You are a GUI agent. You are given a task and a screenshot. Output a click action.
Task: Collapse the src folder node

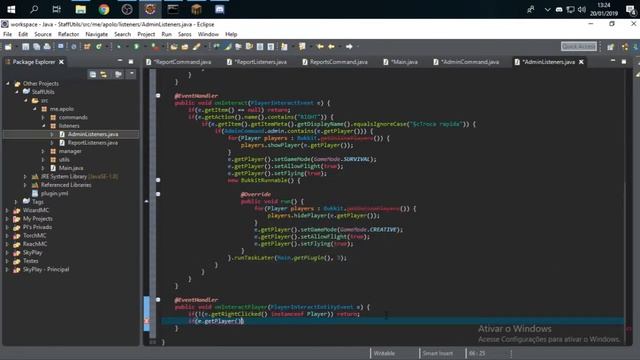(26, 100)
